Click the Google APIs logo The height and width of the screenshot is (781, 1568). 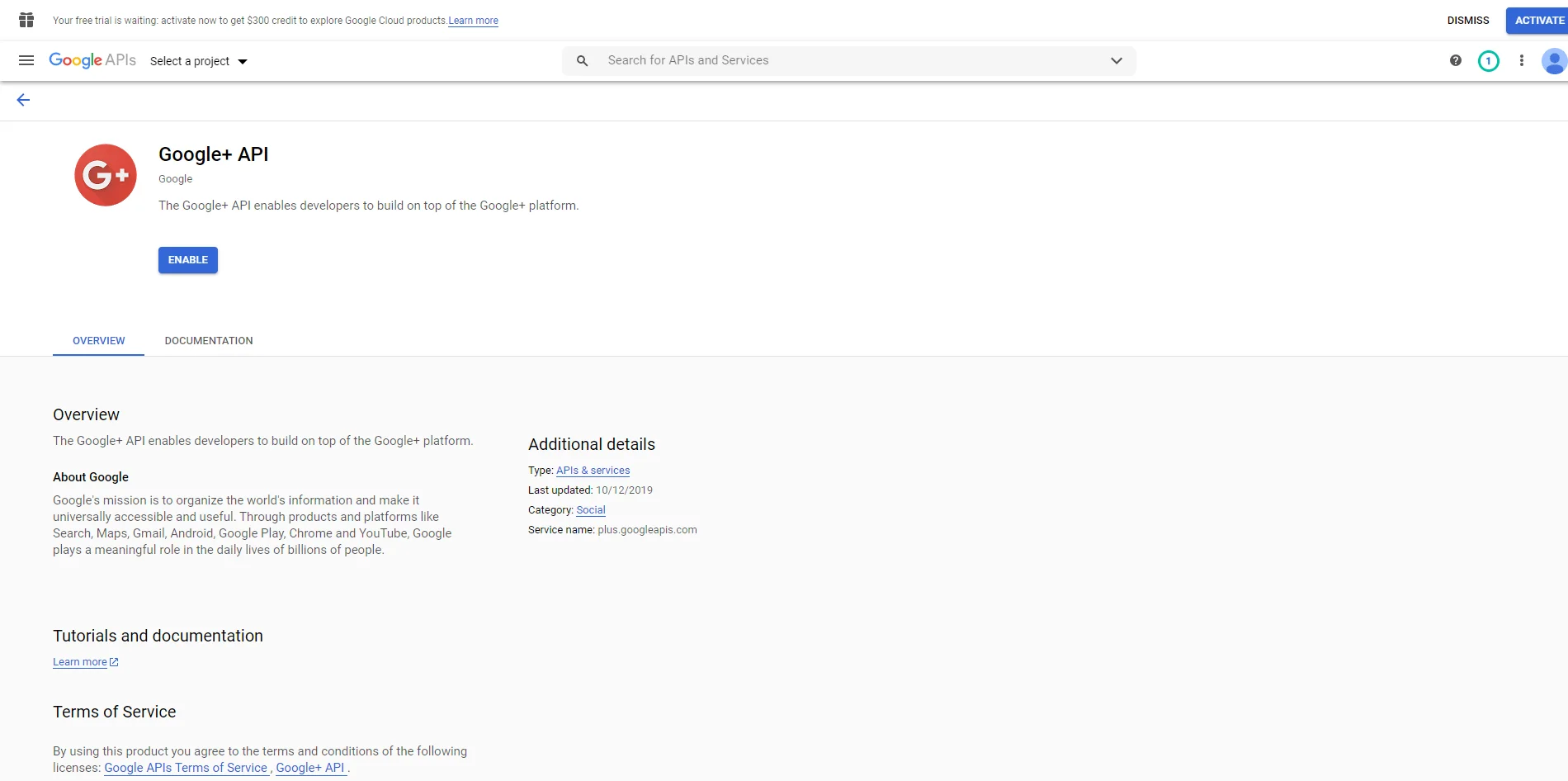pos(92,60)
